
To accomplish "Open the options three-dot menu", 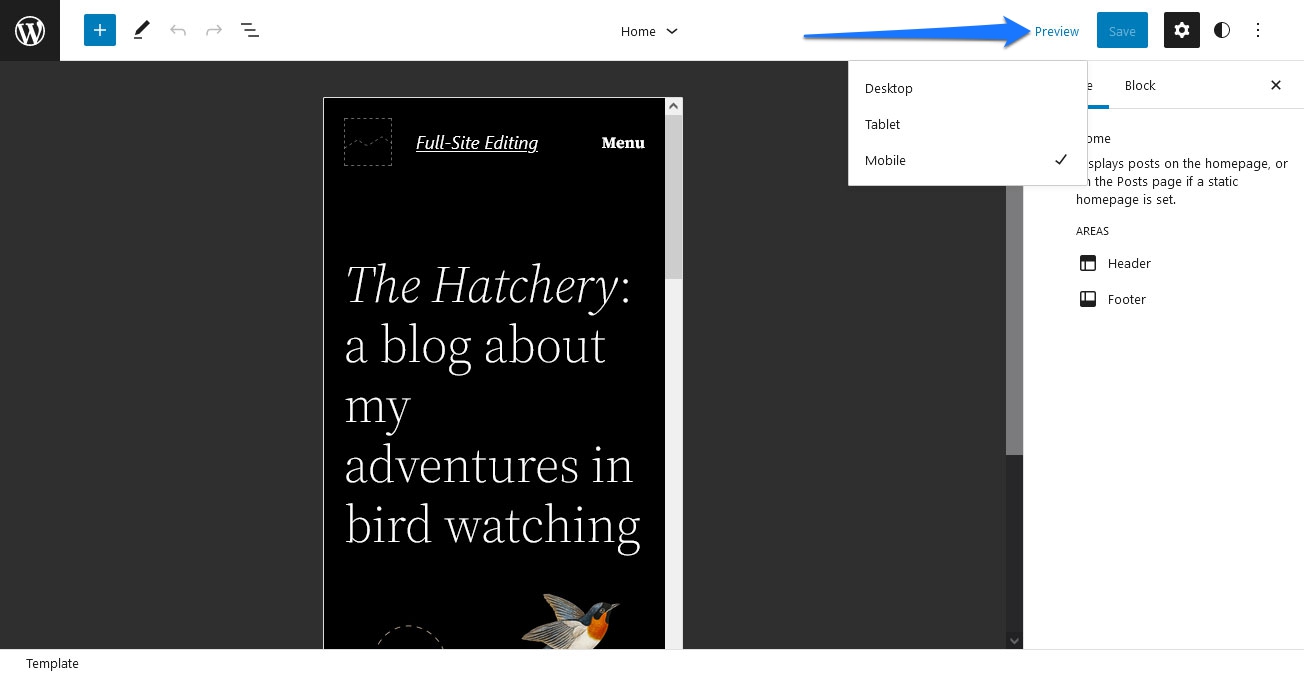I will 1258,30.
